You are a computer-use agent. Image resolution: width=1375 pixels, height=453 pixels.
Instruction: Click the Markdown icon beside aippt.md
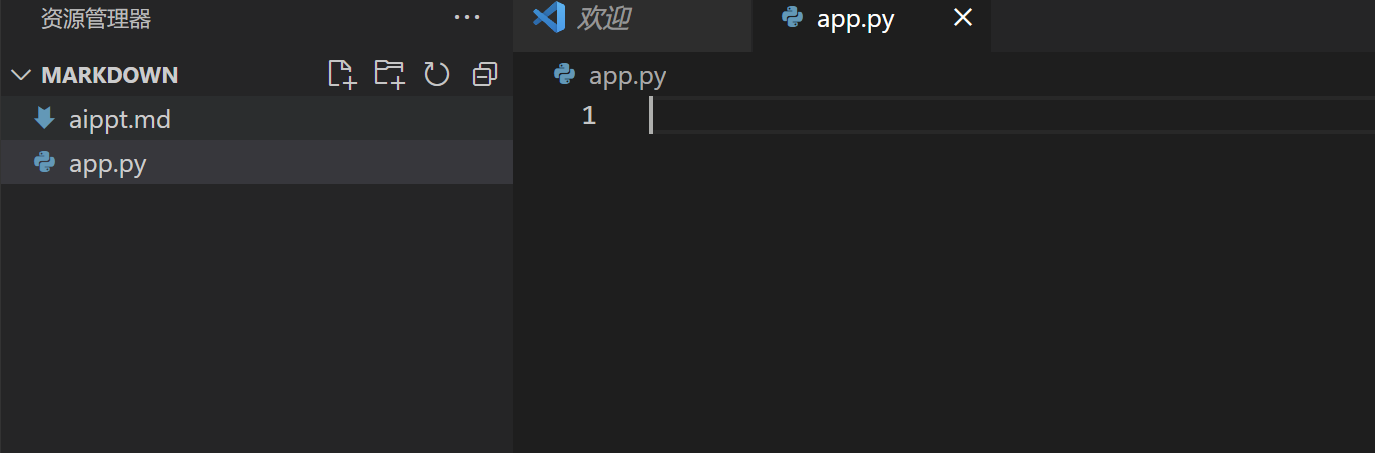click(x=44, y=119)
